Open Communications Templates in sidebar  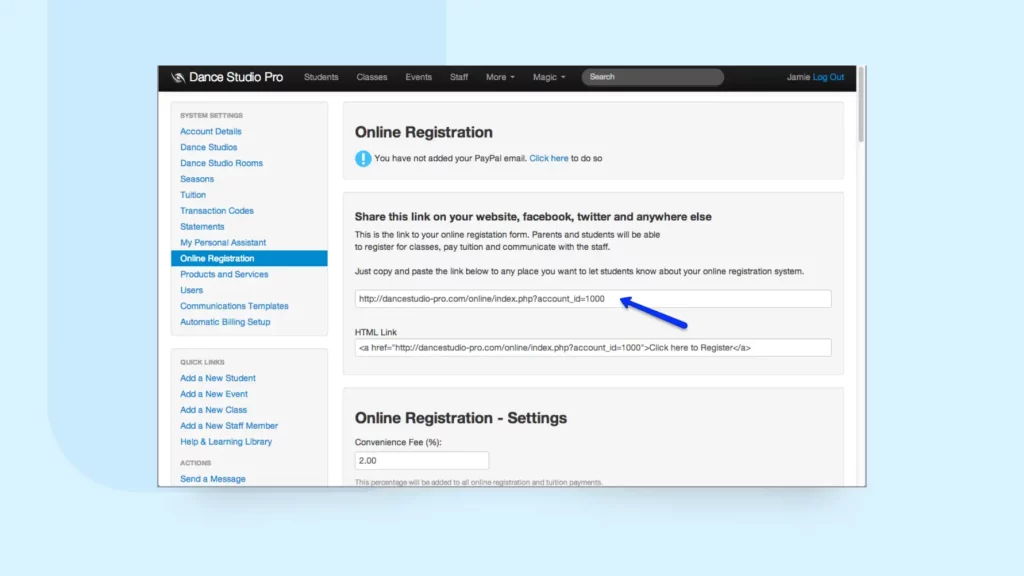pyautogui.click(x=234, y=306)
